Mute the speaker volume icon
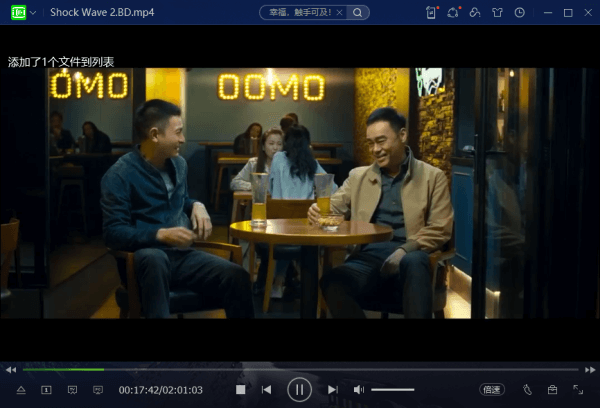This screenshot has height=408, width=600. coord(359,390)
